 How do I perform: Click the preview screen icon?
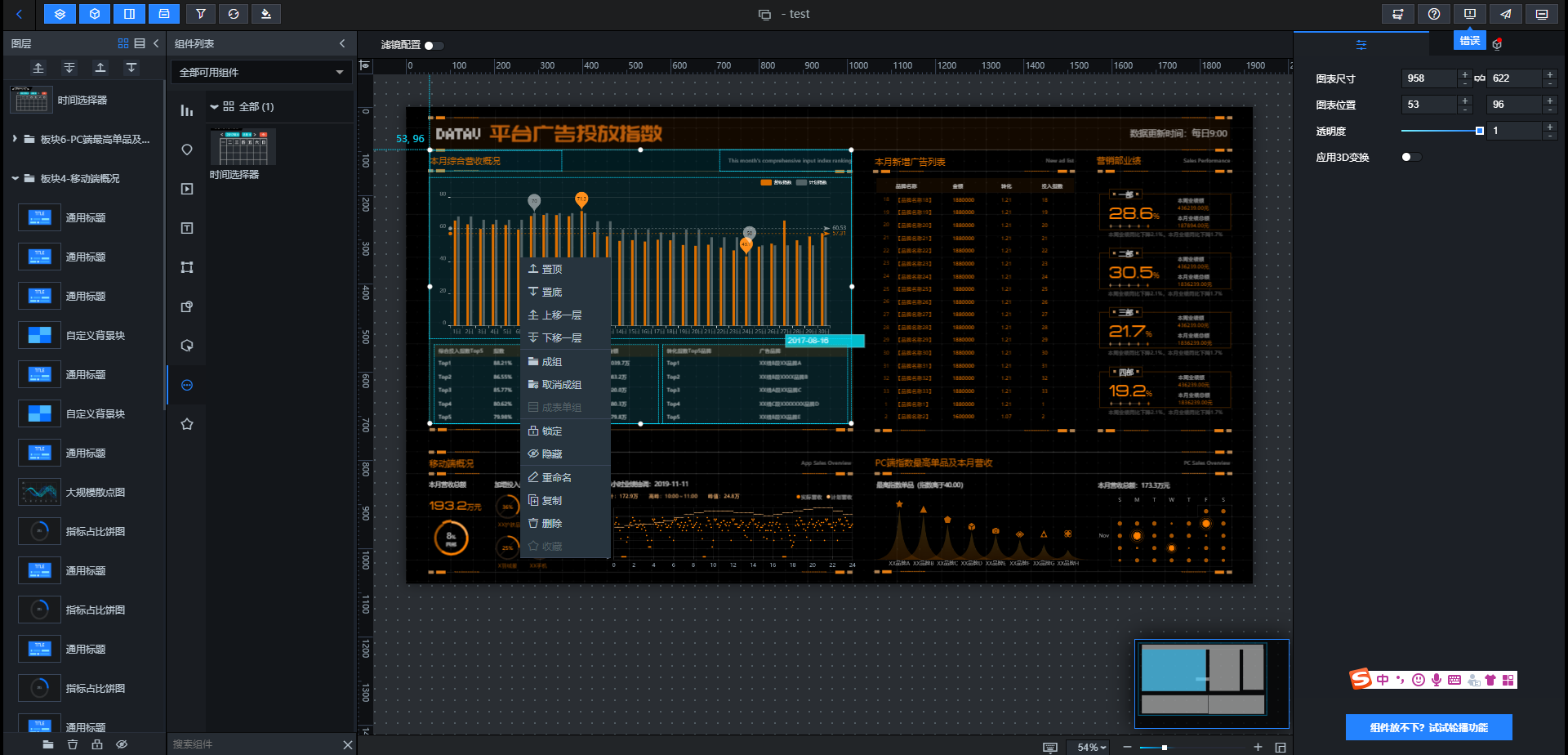1542,14
